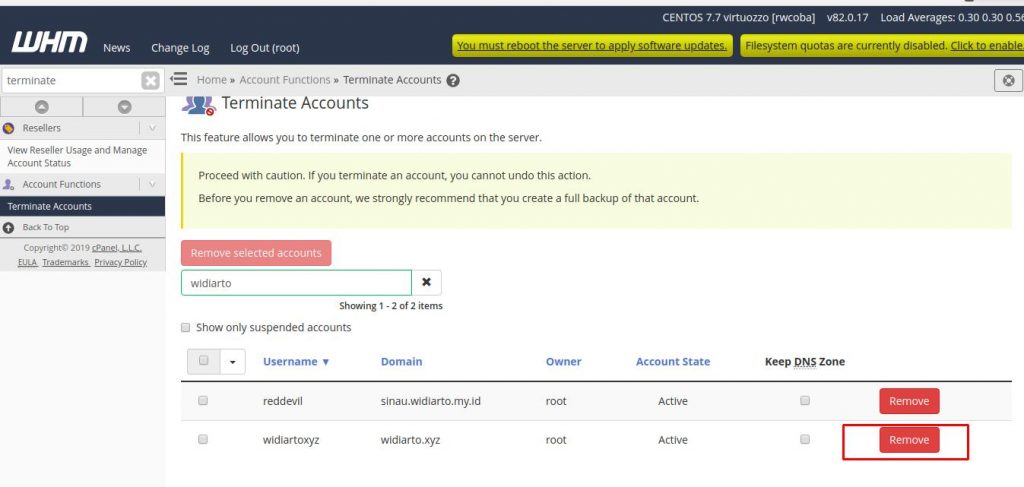
Task: Click the Account Functions section icon
Action: point(8,185)
